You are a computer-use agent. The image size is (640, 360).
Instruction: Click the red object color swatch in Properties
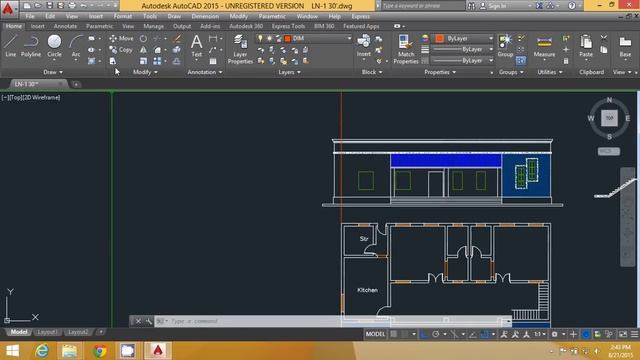tap(440, 39)
